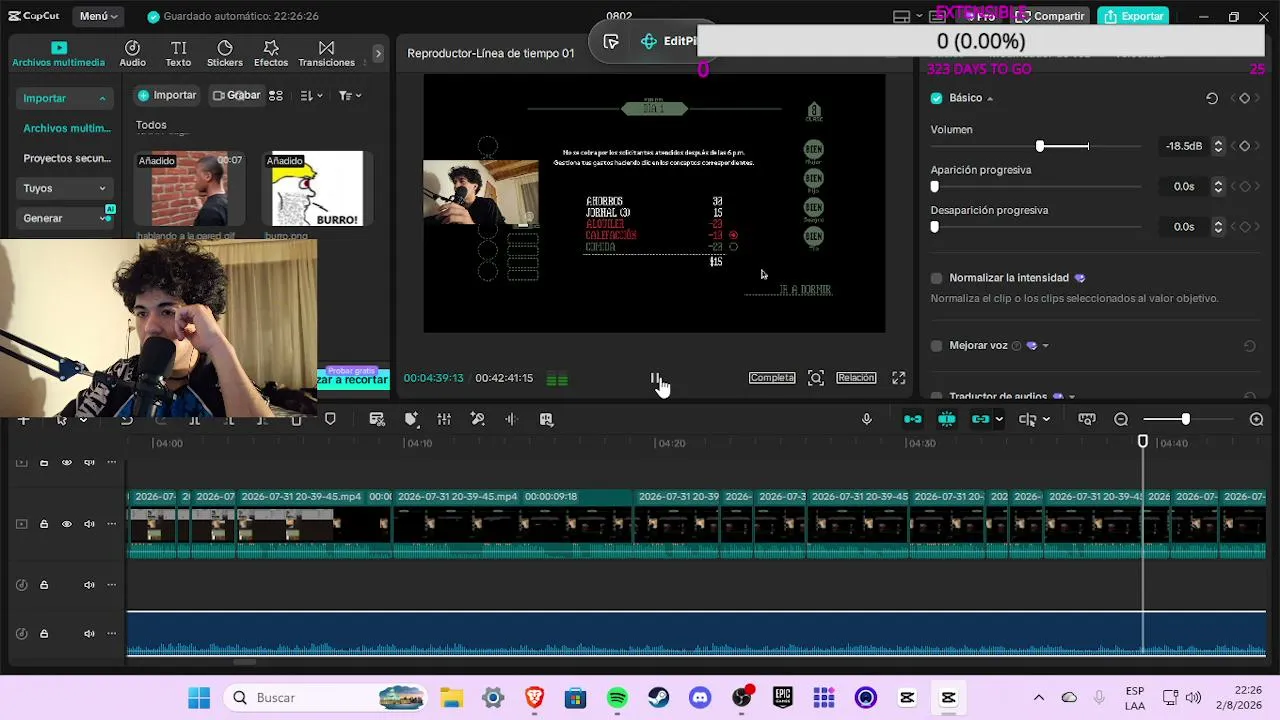1280x720 pixels.
Task: Click the timeline marker tool icon
Action: [x=330, y=419]
